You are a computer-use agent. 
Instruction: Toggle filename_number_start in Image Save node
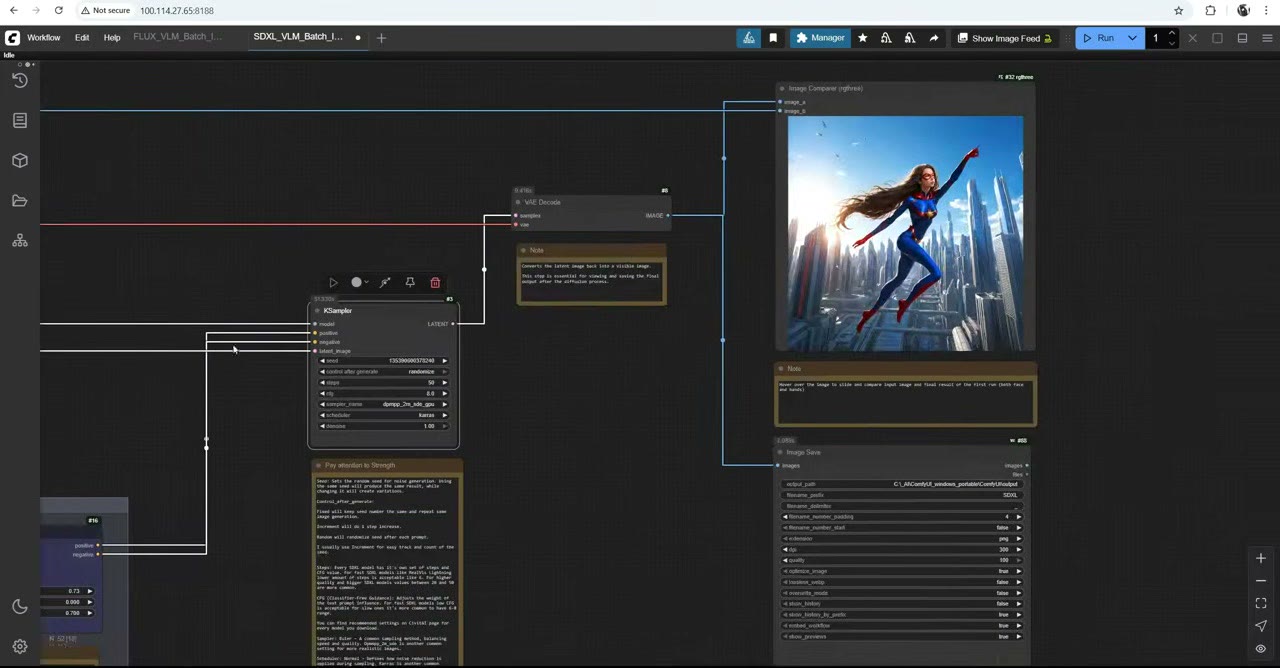tap(904, 528)
